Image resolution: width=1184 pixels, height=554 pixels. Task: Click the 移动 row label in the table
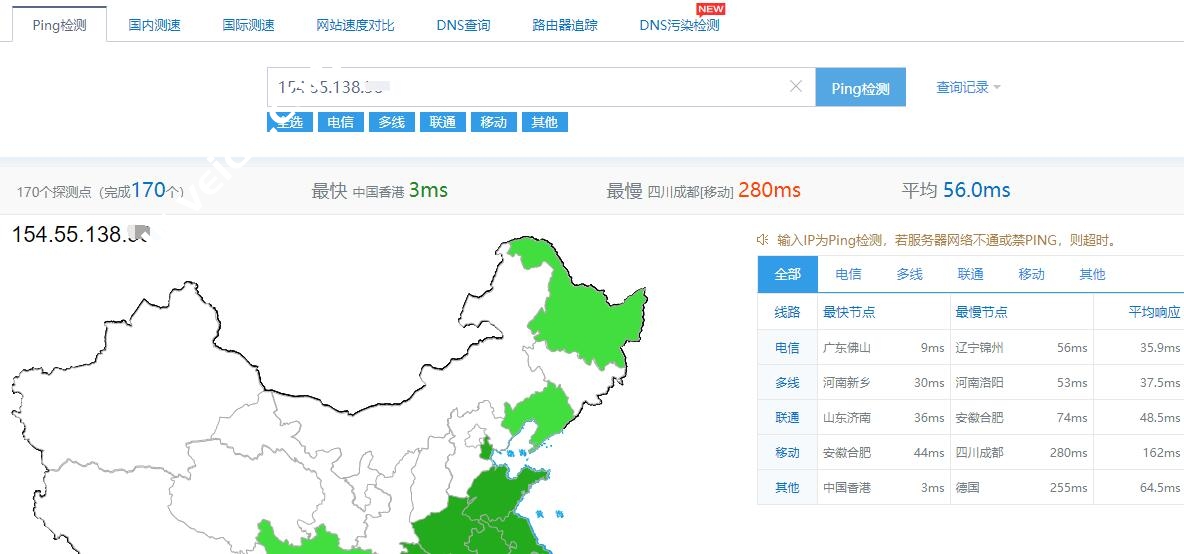[787, 452]
